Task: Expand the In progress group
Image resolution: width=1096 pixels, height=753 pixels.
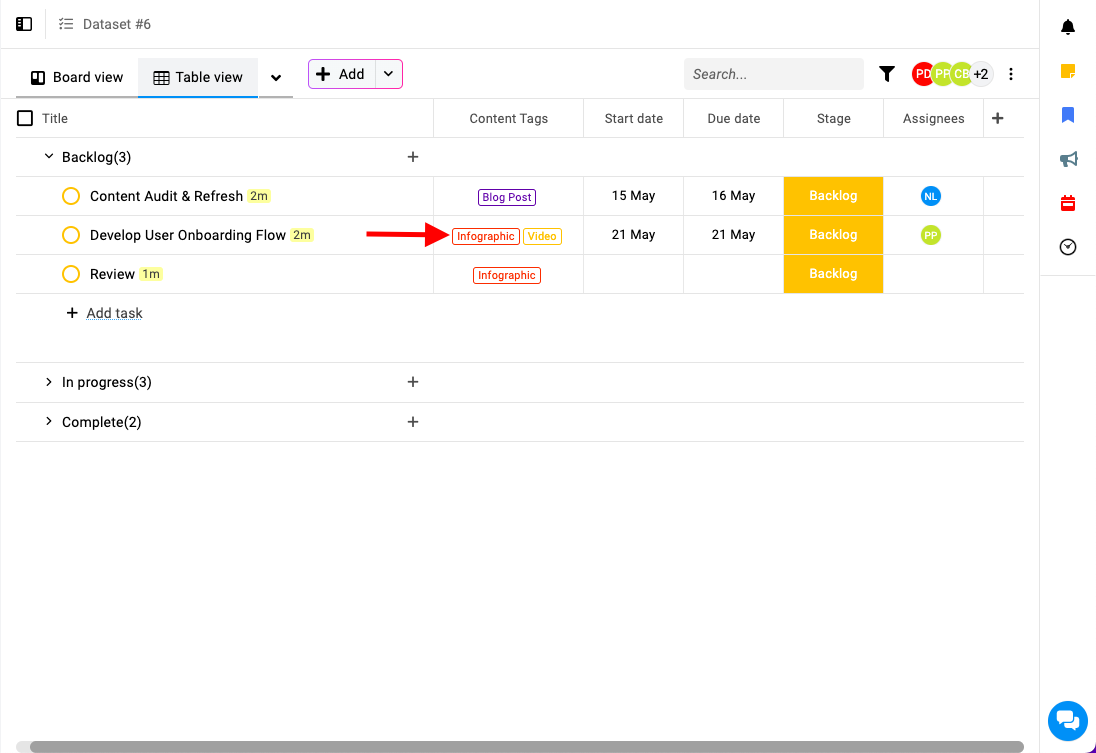Action: tap(48, 382)
